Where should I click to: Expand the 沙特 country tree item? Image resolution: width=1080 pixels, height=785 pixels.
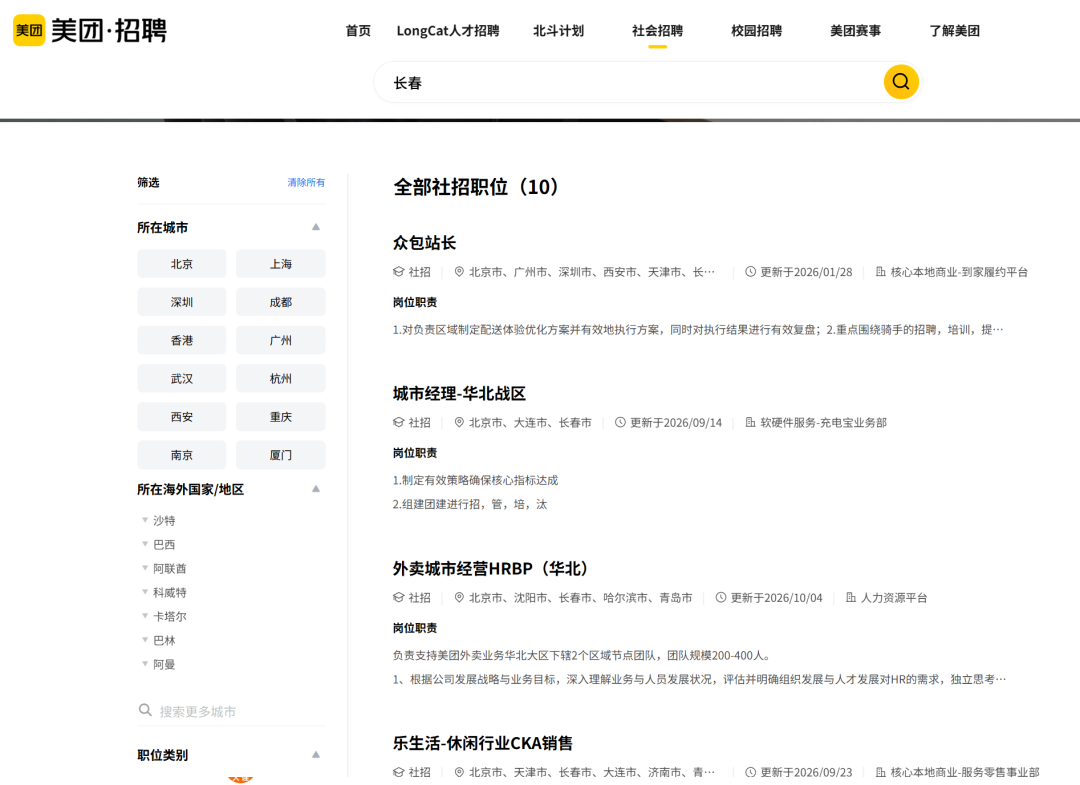point(145,520)
